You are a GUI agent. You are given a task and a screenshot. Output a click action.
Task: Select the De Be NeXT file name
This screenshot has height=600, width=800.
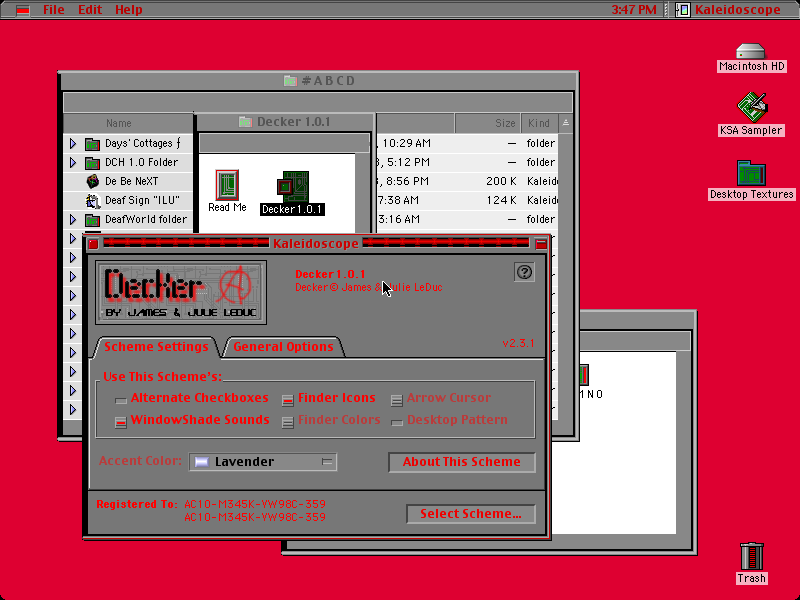(x=132, y=182)
